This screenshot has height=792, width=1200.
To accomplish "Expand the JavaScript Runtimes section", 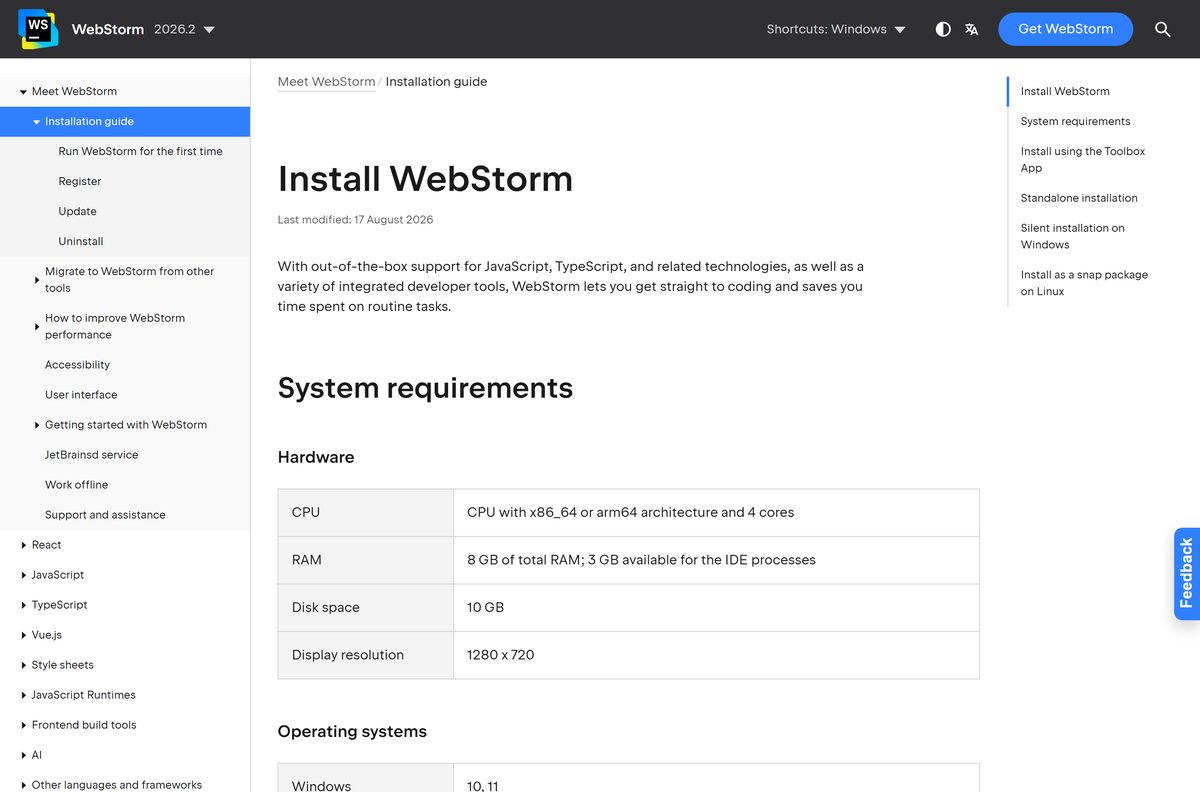I will point(23,695).
